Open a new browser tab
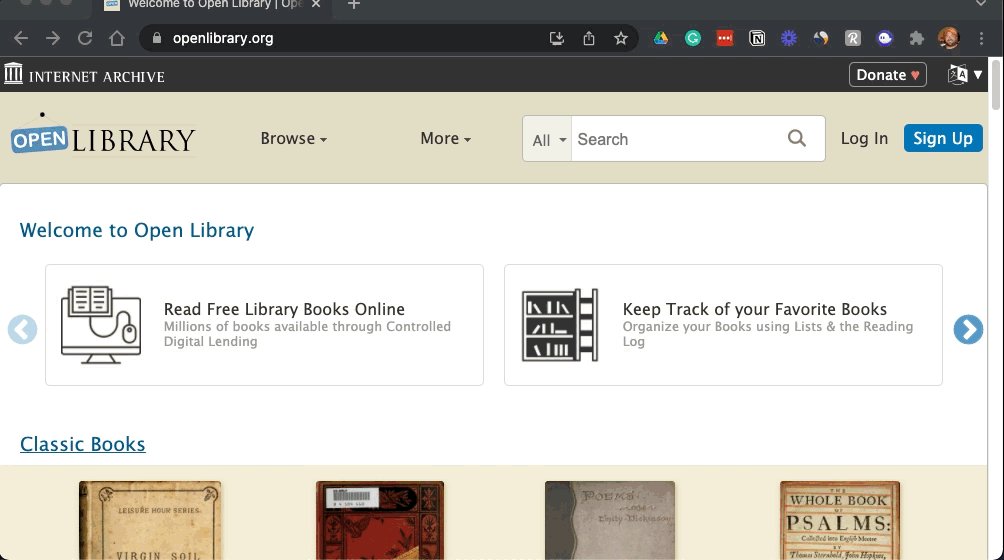 click(x=353, y=4)
